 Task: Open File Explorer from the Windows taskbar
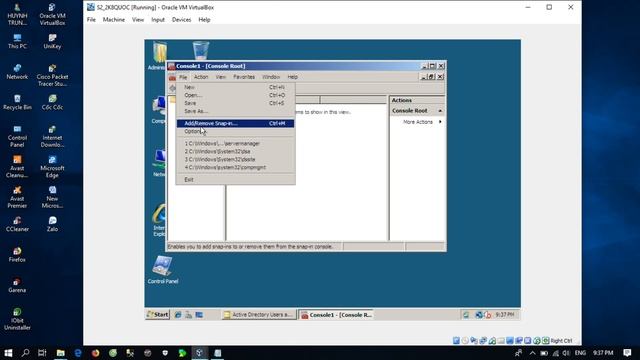coord(60,353)
